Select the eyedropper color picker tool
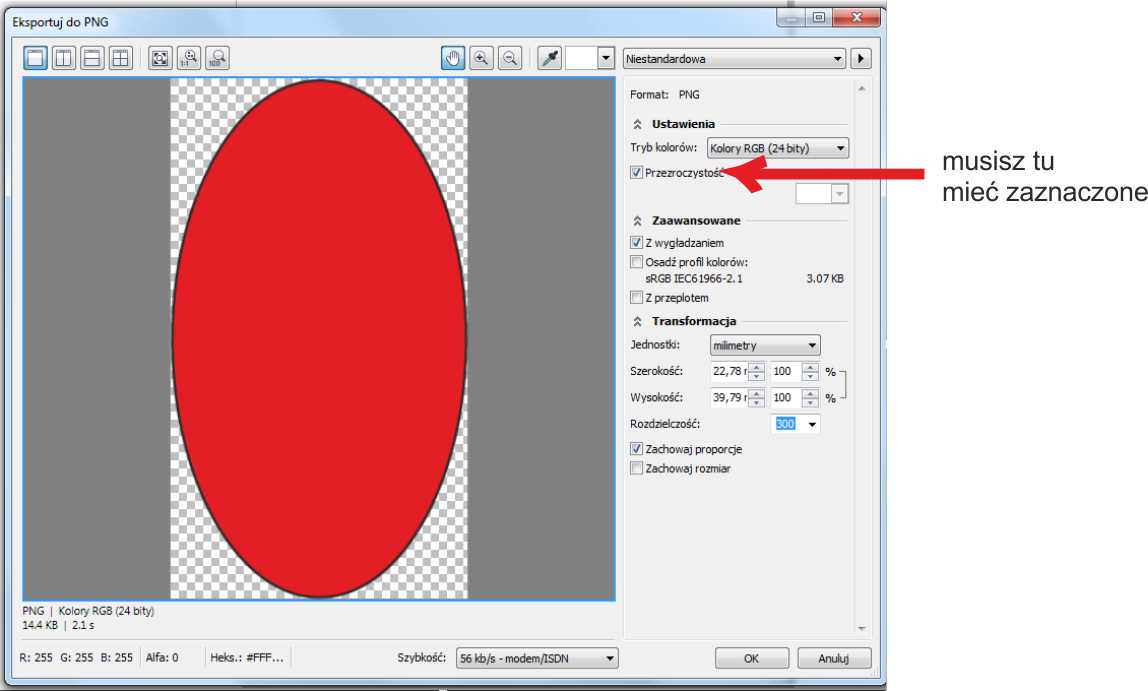The image size is (1148, 691). (x=550, y=59)
